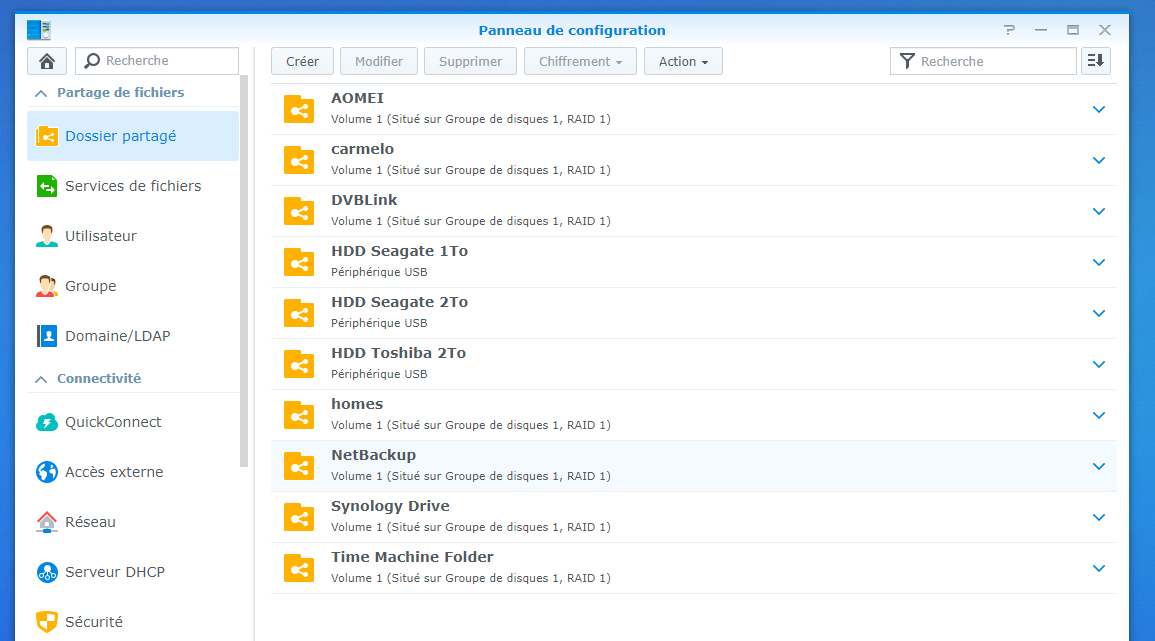This screenshot has width=1155, height=641.
Task: Go to Accès externe
Action: (x=133, y=472)
